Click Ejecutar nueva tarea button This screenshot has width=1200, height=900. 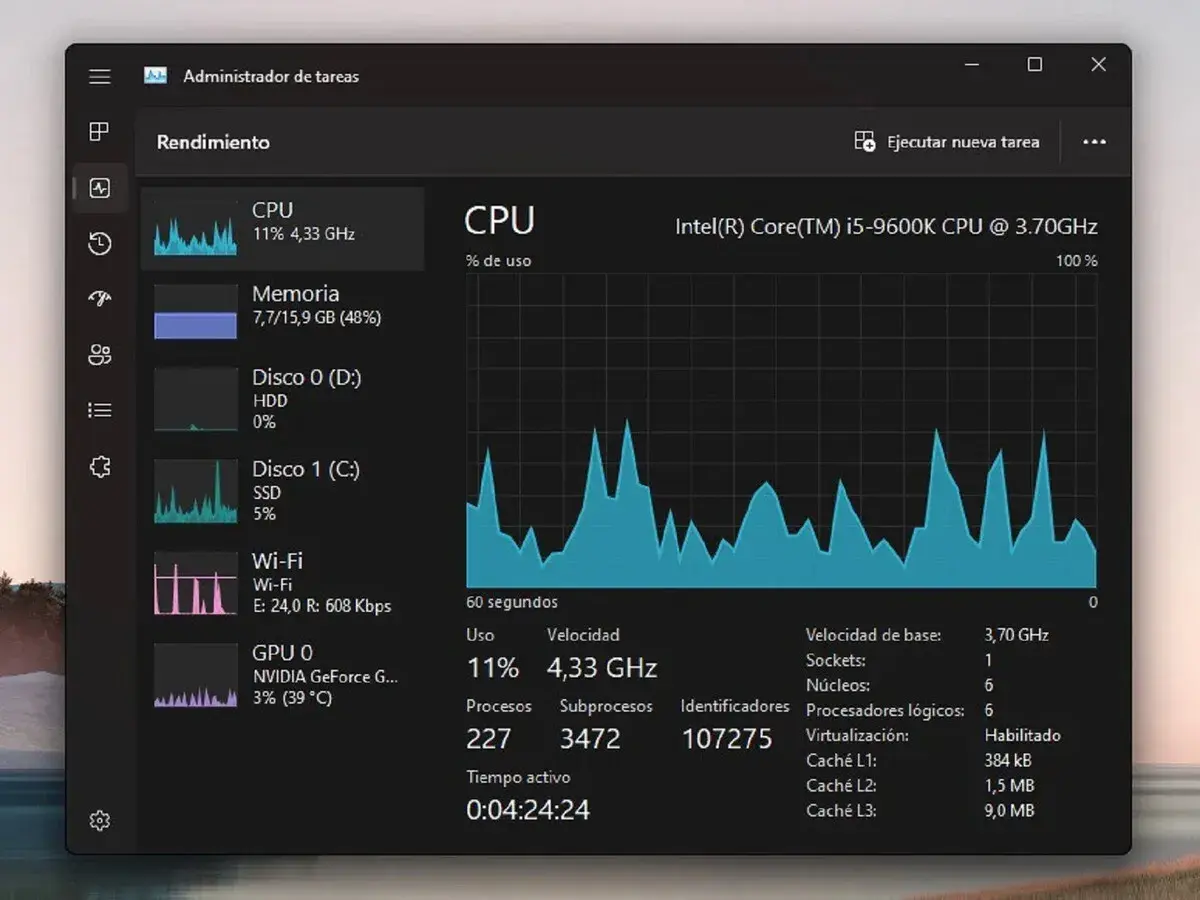point(947,142)
